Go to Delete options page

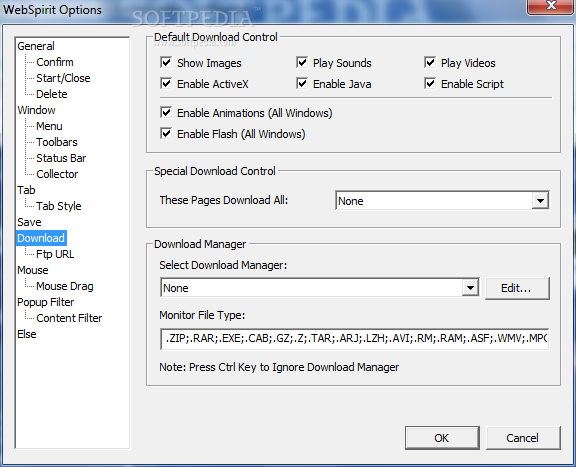point(52,94)
